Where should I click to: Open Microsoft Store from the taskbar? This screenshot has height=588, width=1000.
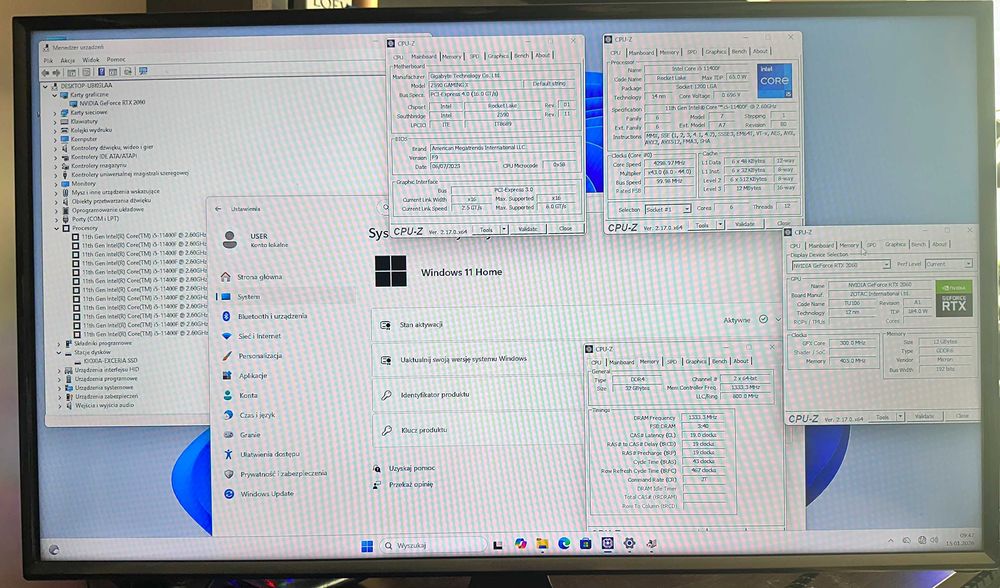click(585, 543)
